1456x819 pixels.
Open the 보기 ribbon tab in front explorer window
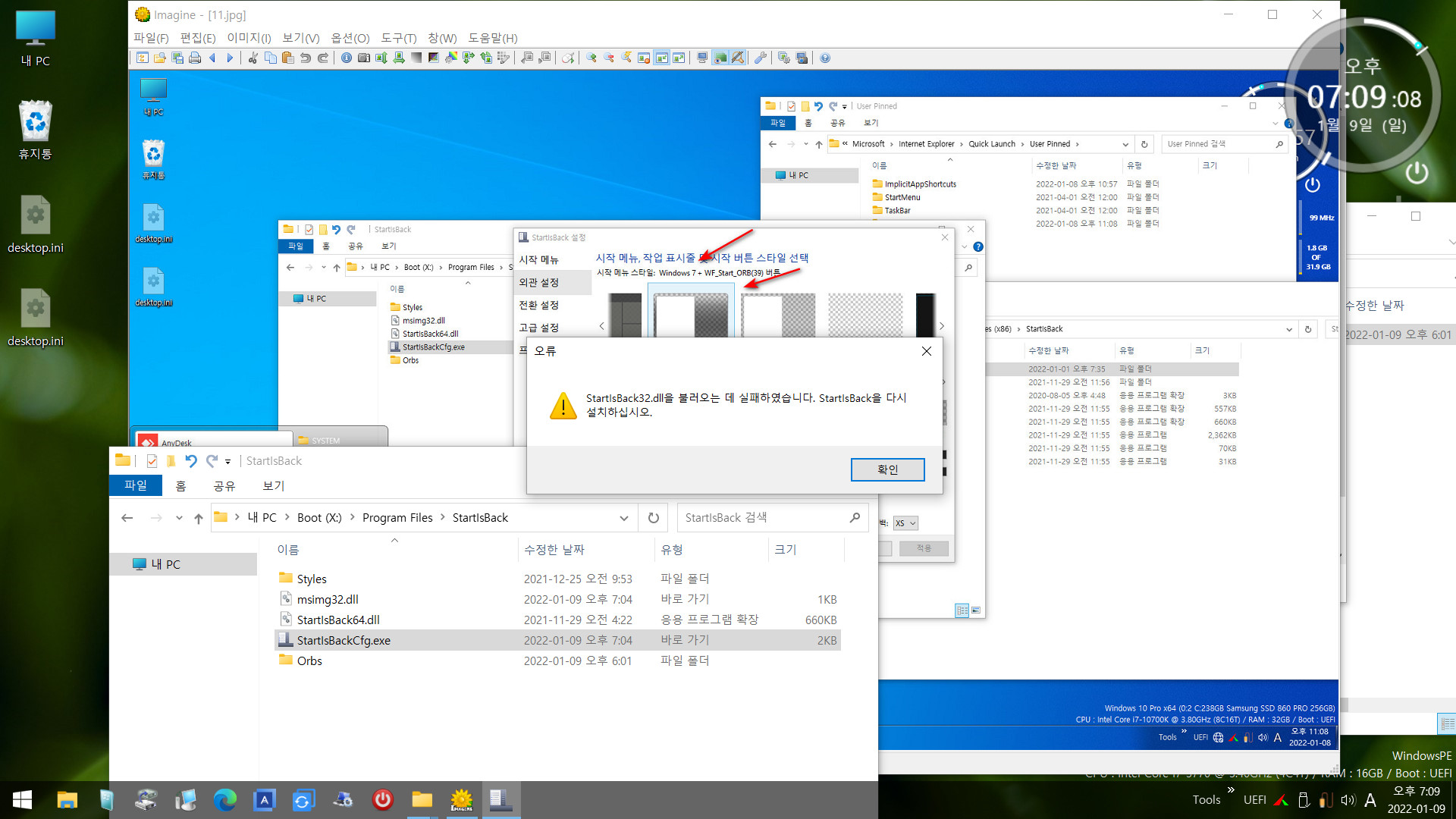pos(274,486)
